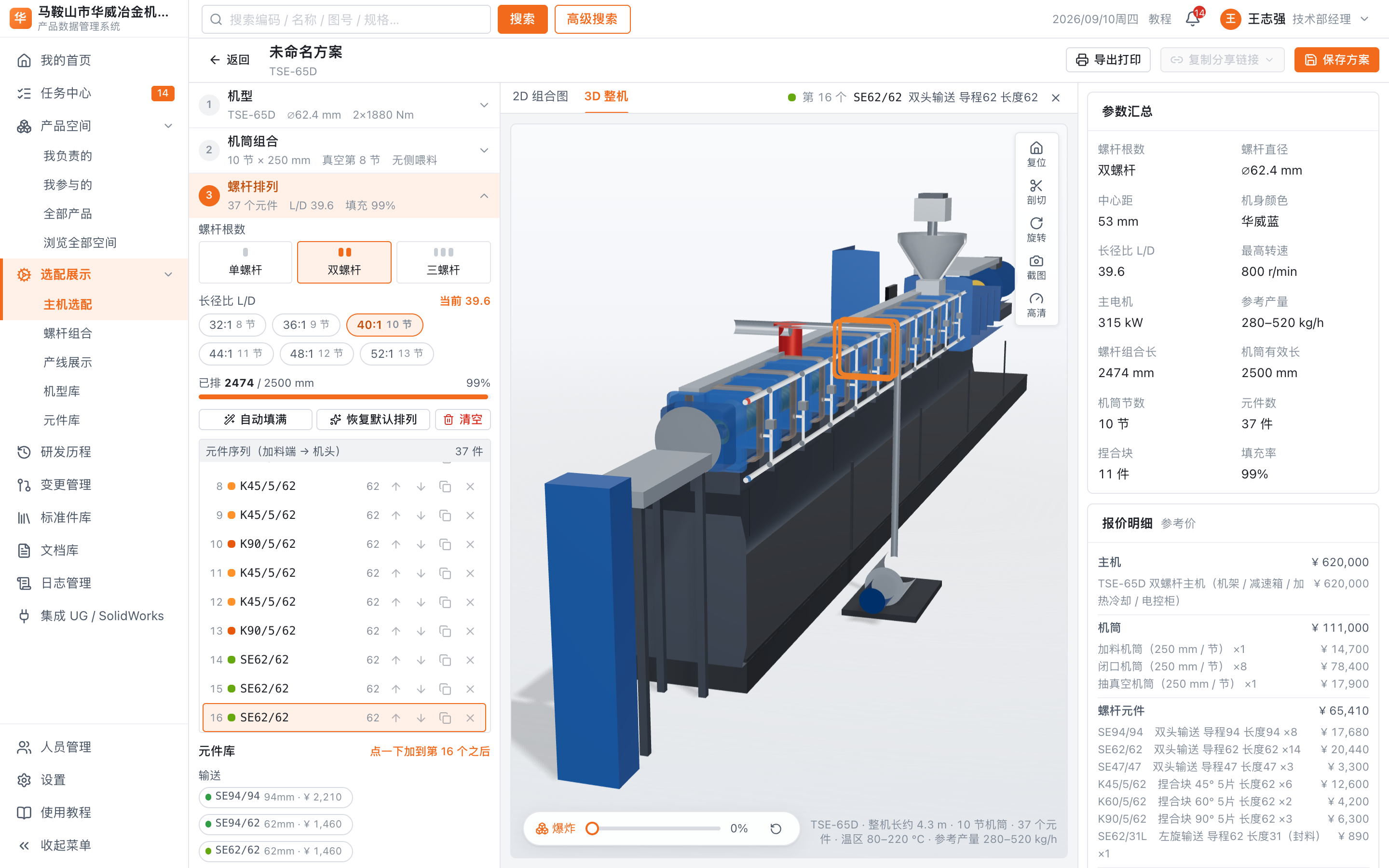Move K90/5/62 row 13 down
This screenshot has width=1389, height=868.
[421, 631]
